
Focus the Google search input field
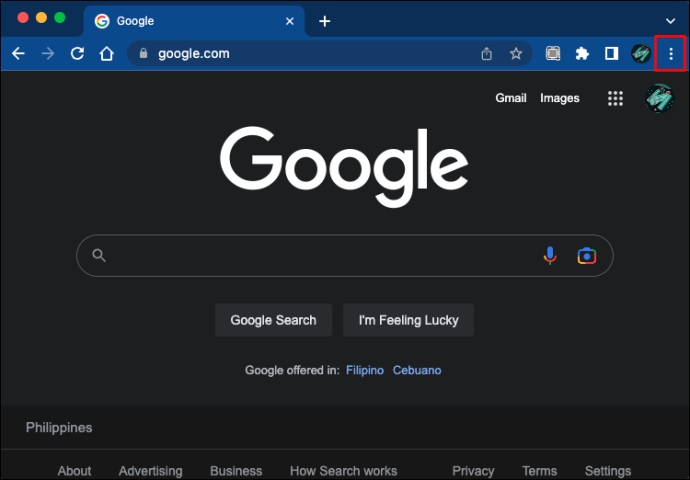click(321, 256)
